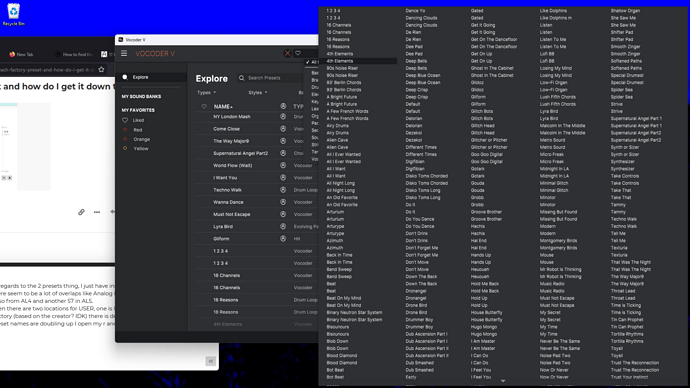Click the heart icon in the top bar
690x388 pixels.
[298, 53]
